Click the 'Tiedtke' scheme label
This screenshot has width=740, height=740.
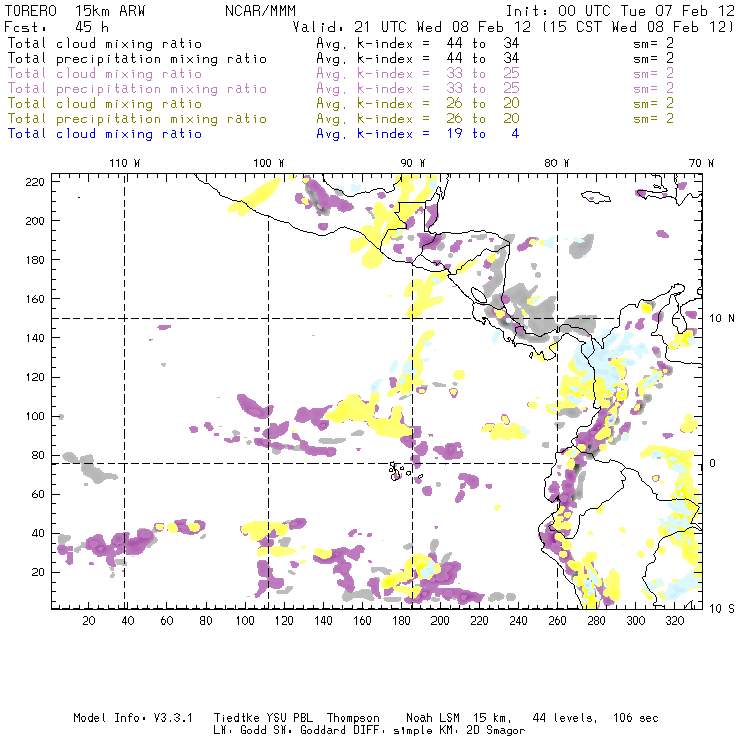236,718
